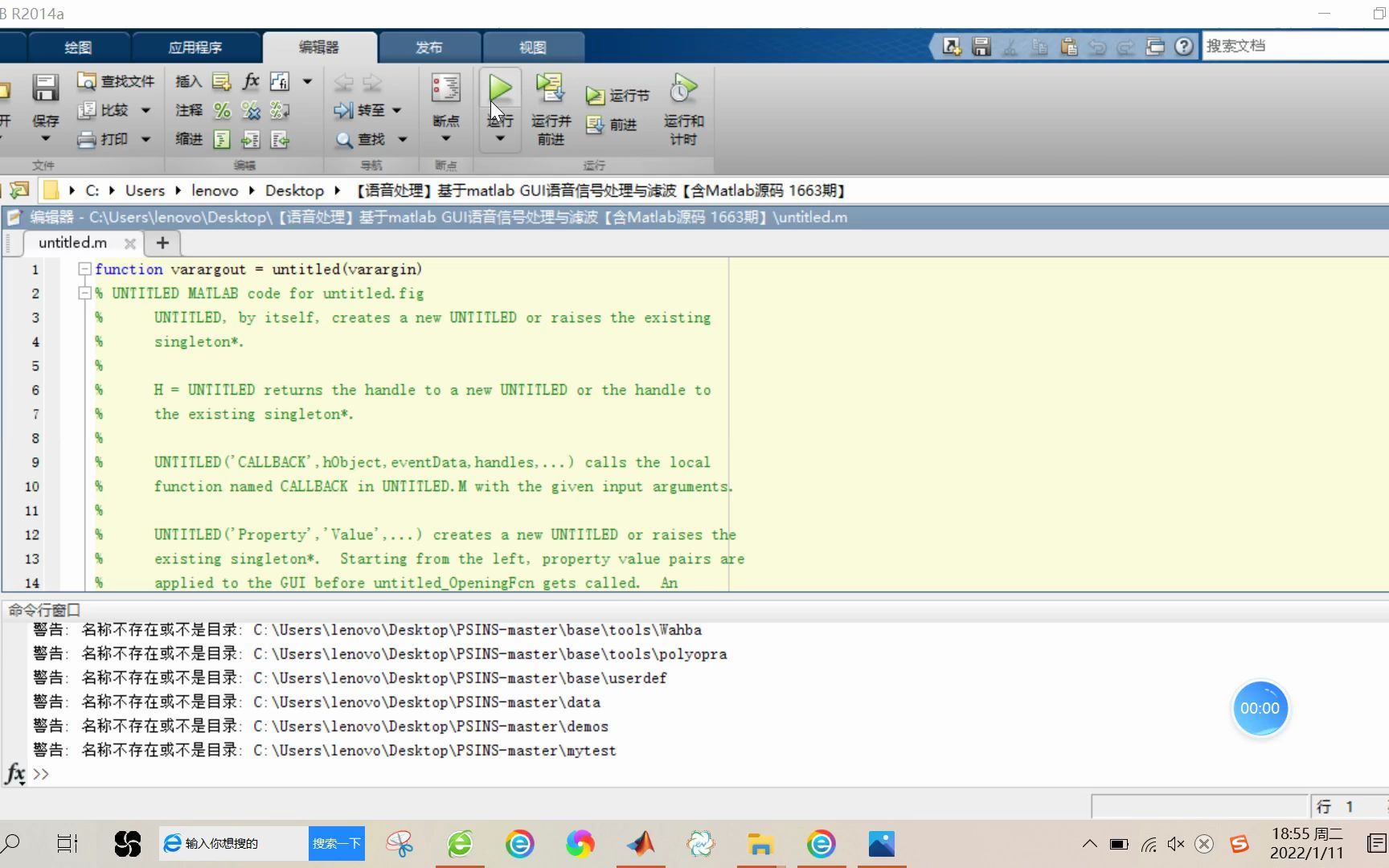The height and width of the screenshot is (868, 1389).
Task: Open File Explorer from the taskbar
Action: click(760, 844)
